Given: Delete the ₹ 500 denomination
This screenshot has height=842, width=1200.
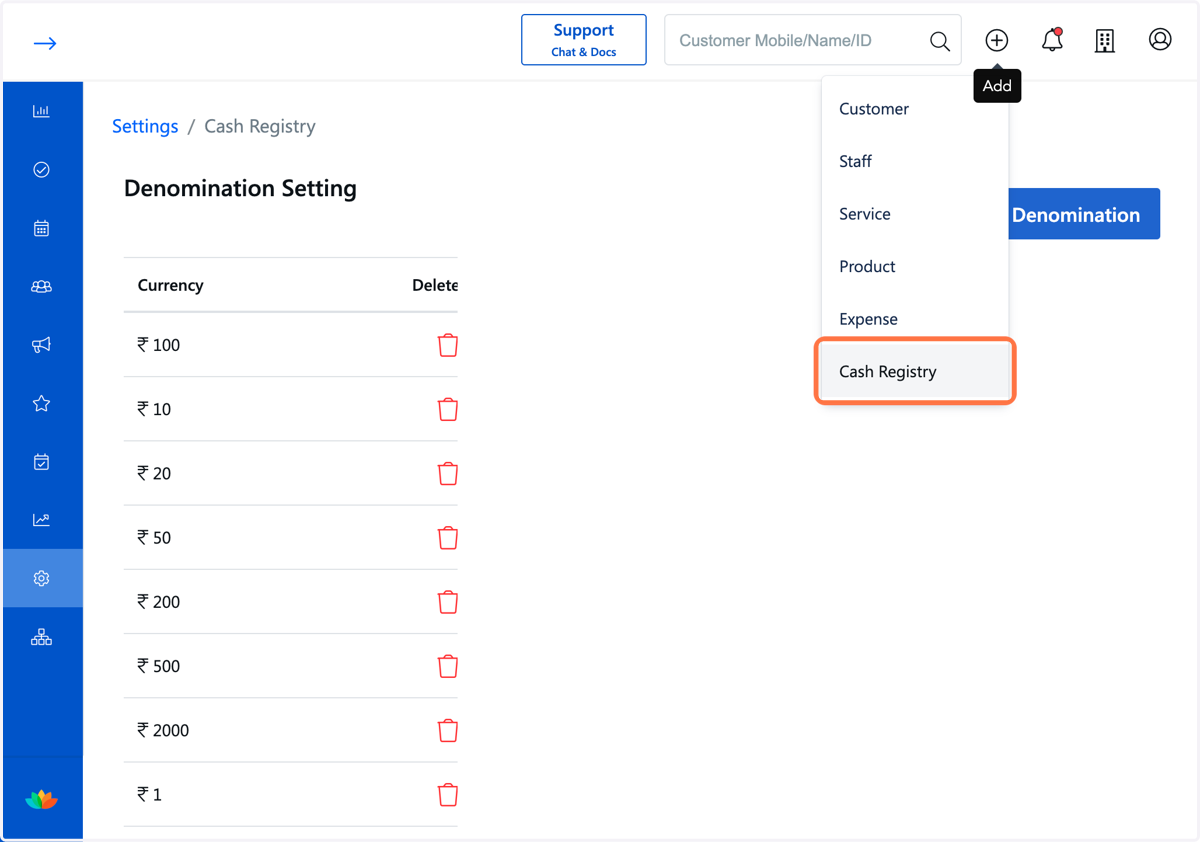Looking at the screenshot, I should (448, 666).
